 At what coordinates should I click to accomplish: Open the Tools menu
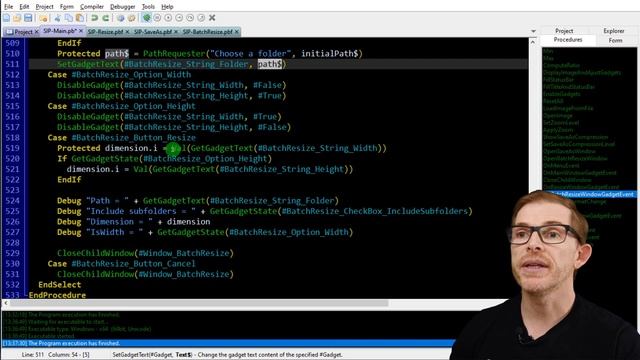[148, 7]
